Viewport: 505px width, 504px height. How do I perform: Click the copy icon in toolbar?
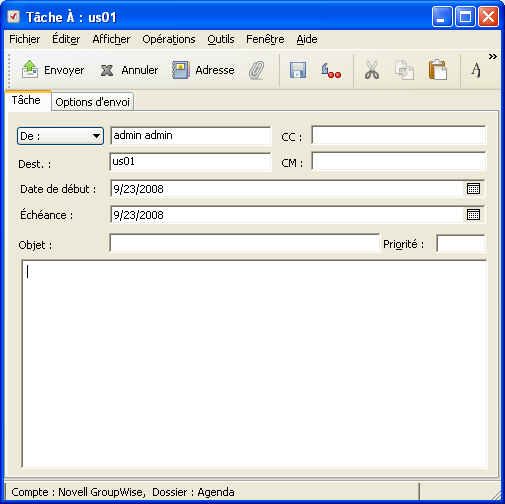click(404, 70)
